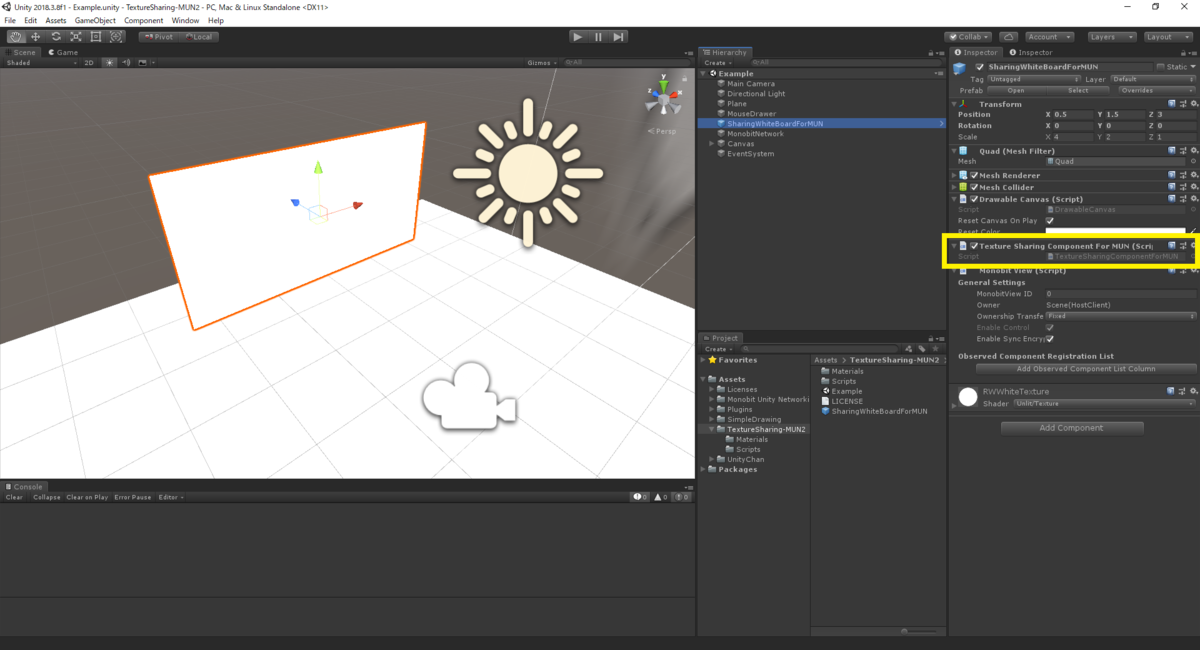This screenshot has width=1200, height=650.
Task: Click the Step frame button
Action: [x=619, y=36]
